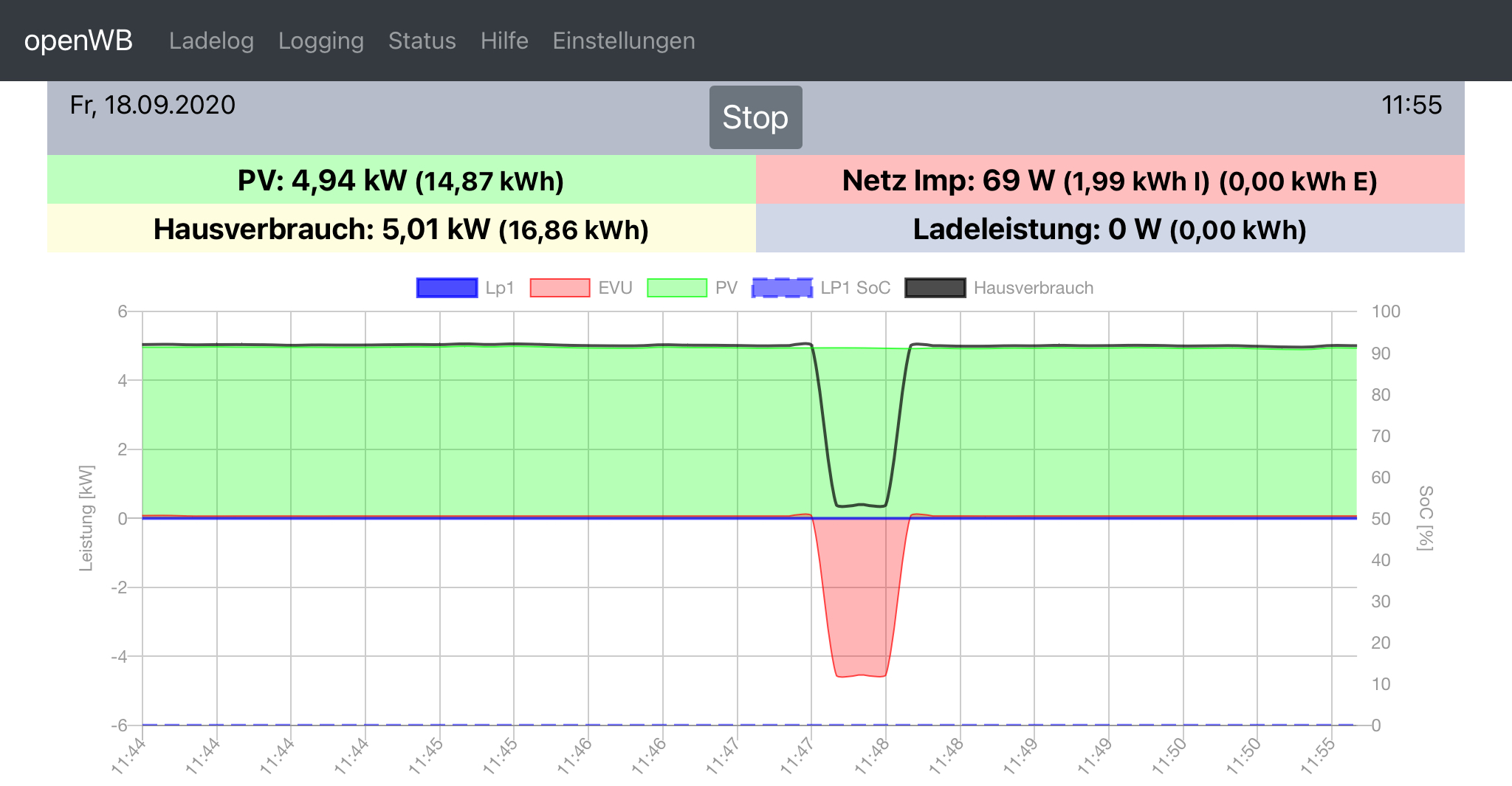1512x786 pixels.
Task: Click the grid export total (0,00 kWh E)
Action: pyautogui.click(x=1299, y=182)
